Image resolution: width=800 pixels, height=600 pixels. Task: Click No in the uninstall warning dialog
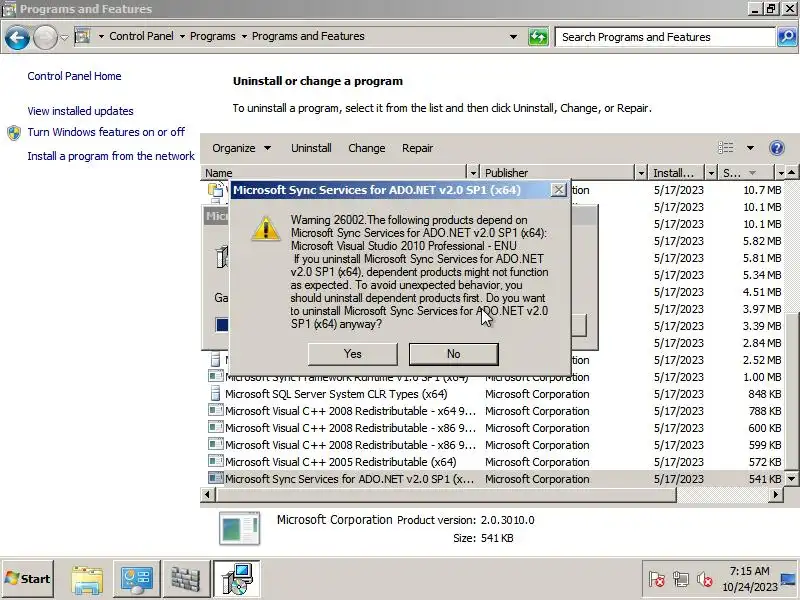click(x=454, y=354)
